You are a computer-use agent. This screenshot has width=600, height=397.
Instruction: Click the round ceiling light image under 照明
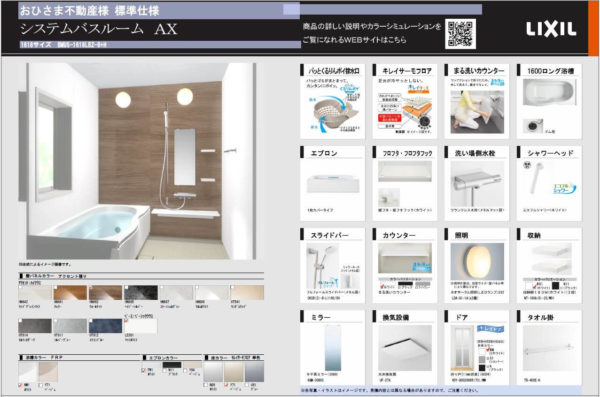click(x=477, y=261)
